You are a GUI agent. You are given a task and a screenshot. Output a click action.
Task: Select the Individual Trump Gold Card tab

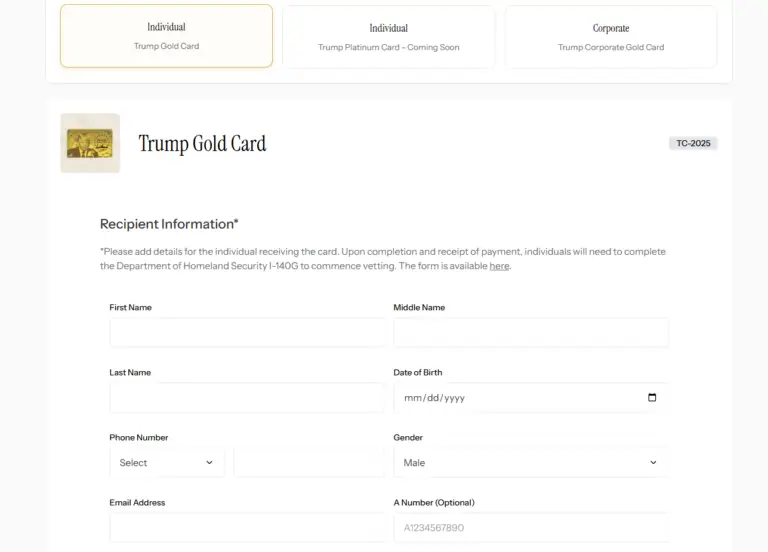click(166, 36)
